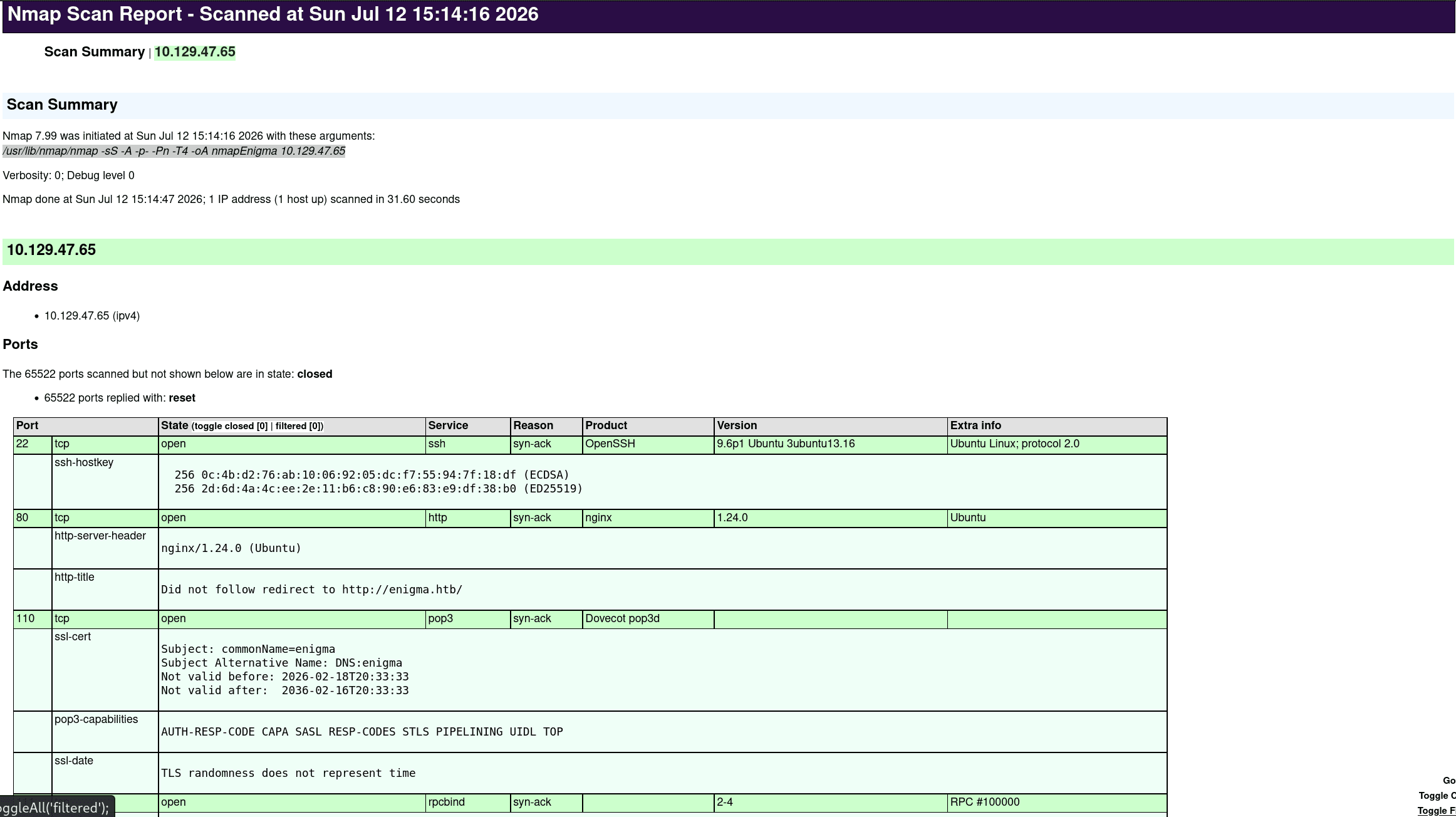Click the floating Go to top link
Screen dimensions: 1456x817
[x=1448, y=781]
